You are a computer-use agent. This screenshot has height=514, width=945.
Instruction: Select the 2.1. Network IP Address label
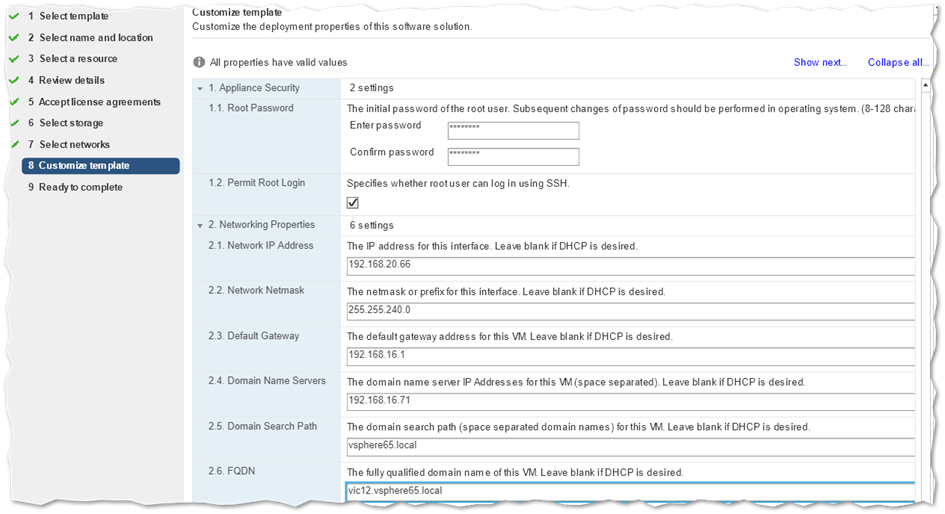pos(261,245)
